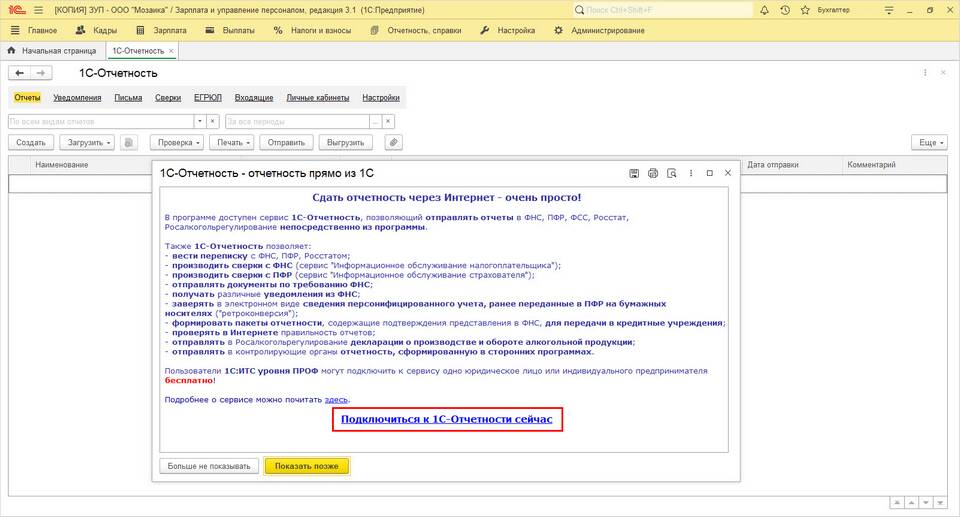Open the Входящие section link
Viewport: 960px width, 517px height.
click(254, 97)
